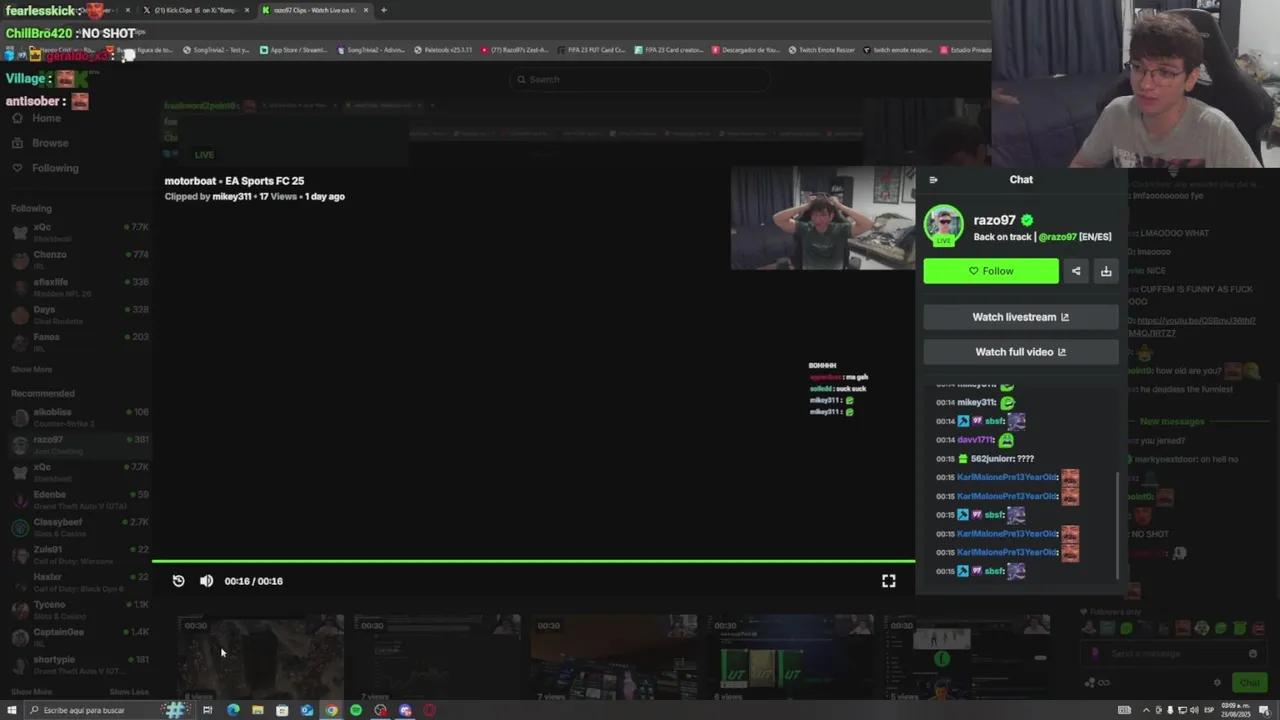The width and height of the screenshot is (1280, 720).
Task: Open Following in the Kick sidebar
Action: 45,168
